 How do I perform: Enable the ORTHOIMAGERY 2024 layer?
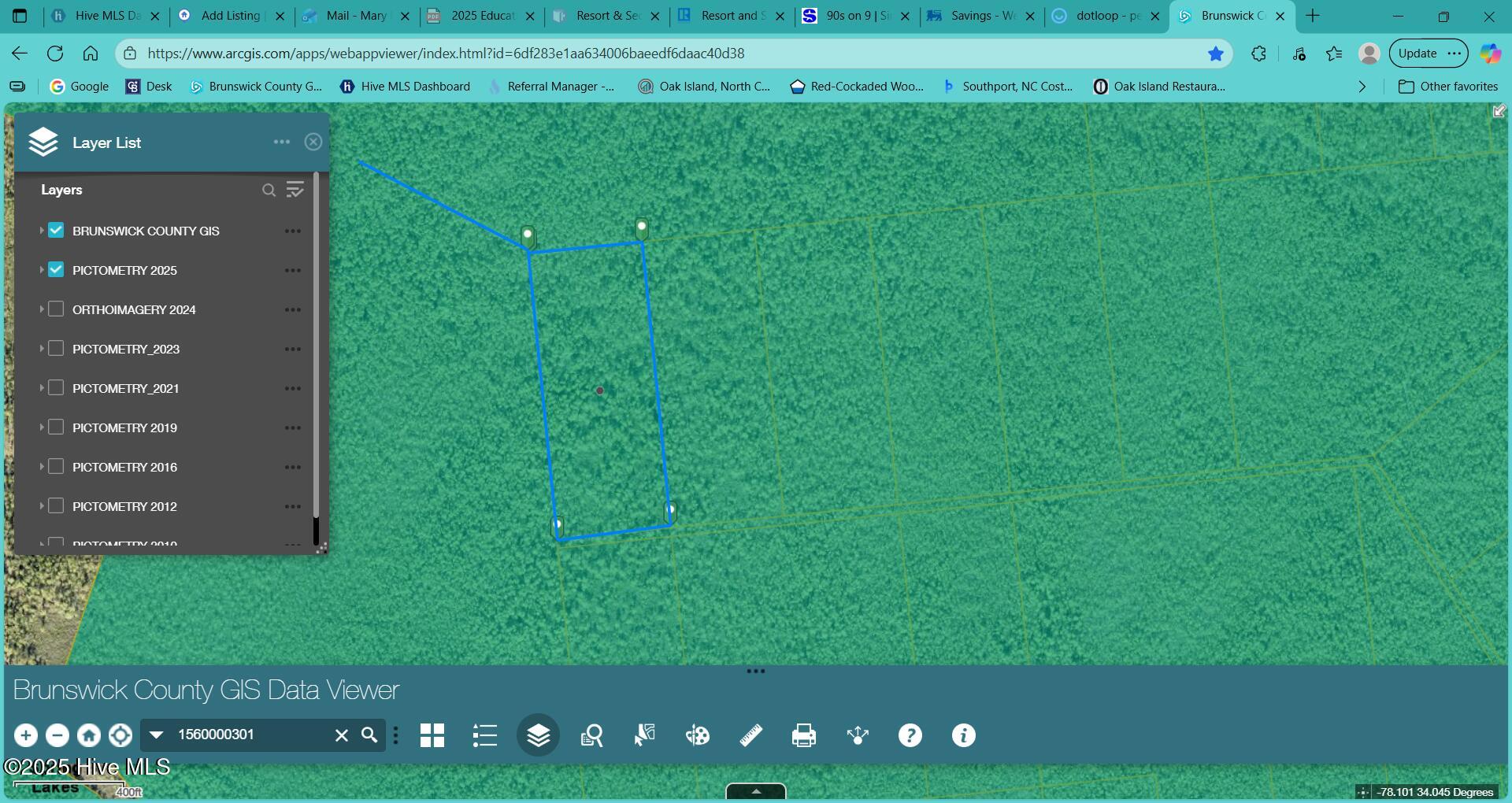(55, 309)
